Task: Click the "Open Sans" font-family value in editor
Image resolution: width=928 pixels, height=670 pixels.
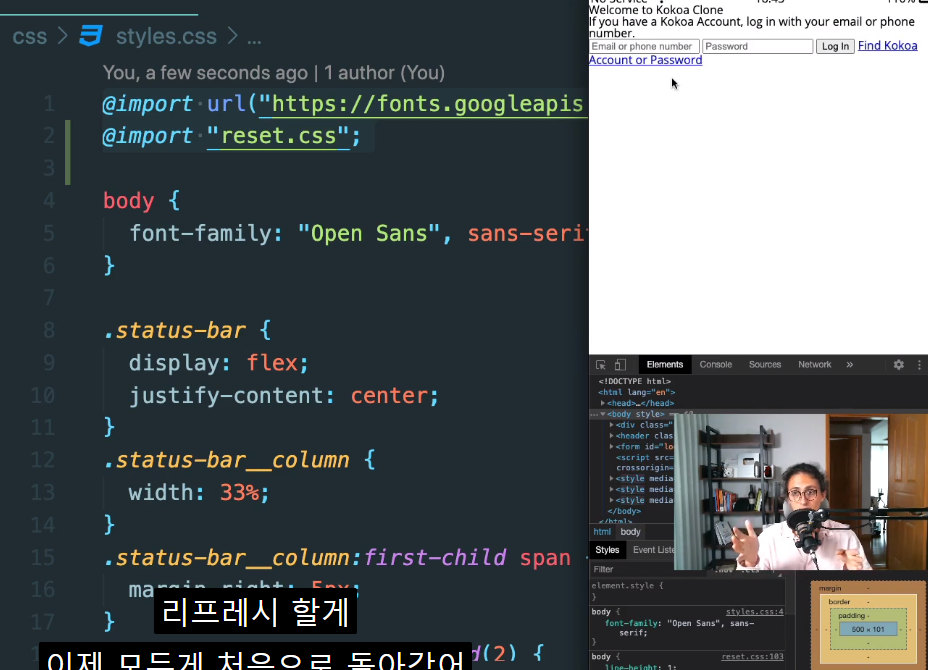Action: [369, 233]
